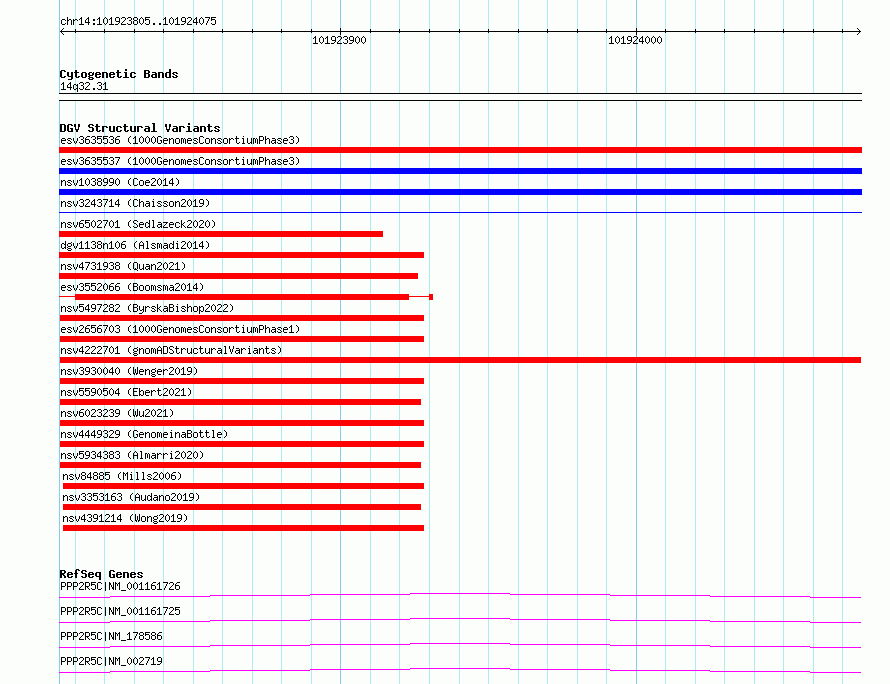
Task: Click the thin blue line under nsv3243714
Action: tap(460, 213)
